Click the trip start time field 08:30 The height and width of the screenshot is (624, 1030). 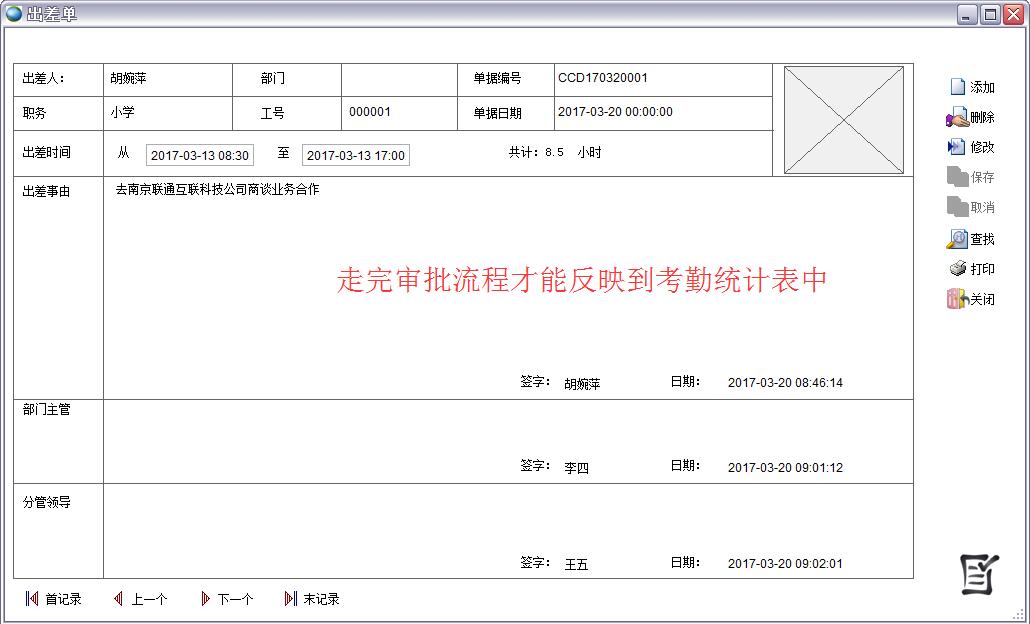pyautogui.click(x=199, y=155)
